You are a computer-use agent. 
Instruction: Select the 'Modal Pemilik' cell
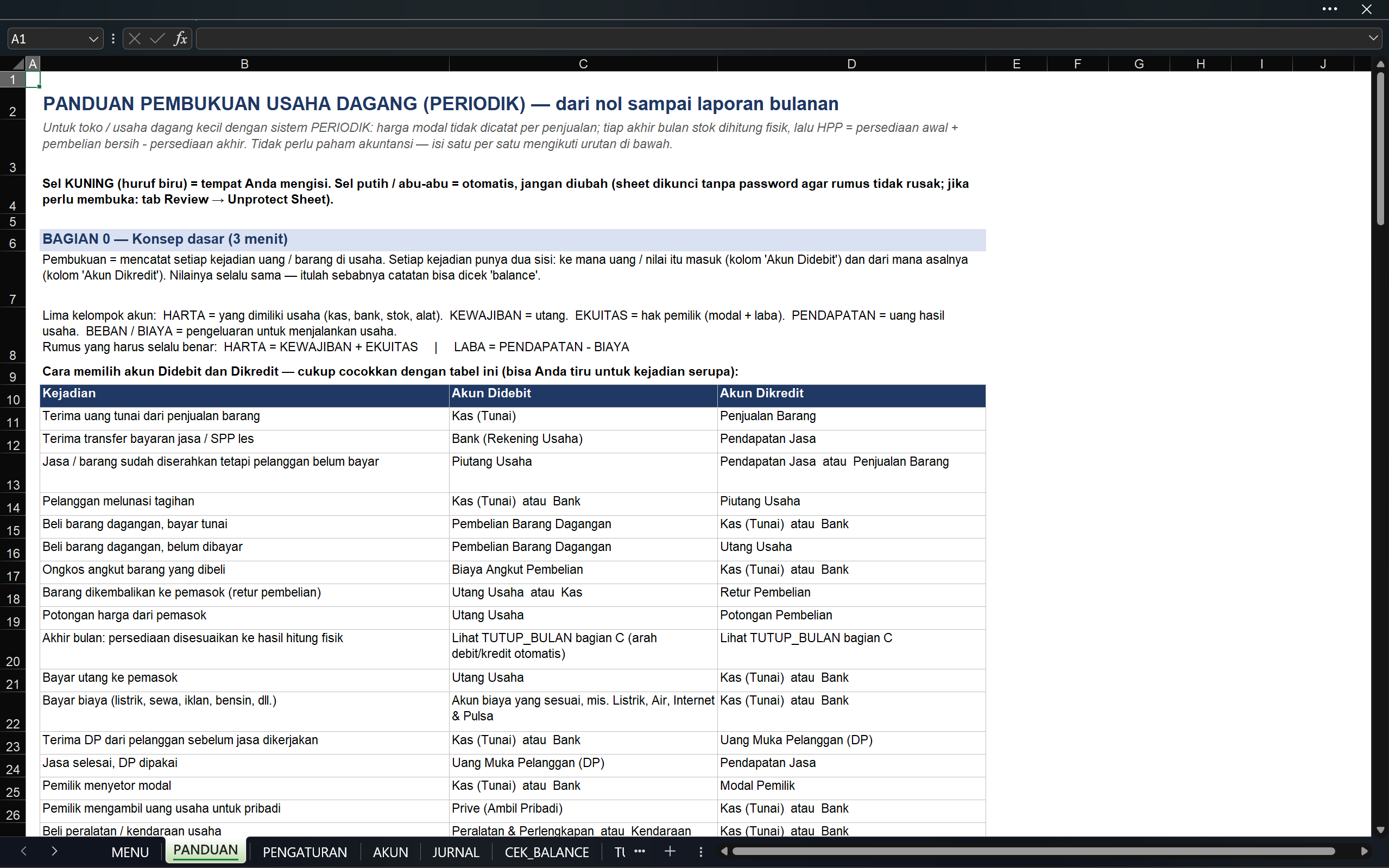click(x=851, y=788)
